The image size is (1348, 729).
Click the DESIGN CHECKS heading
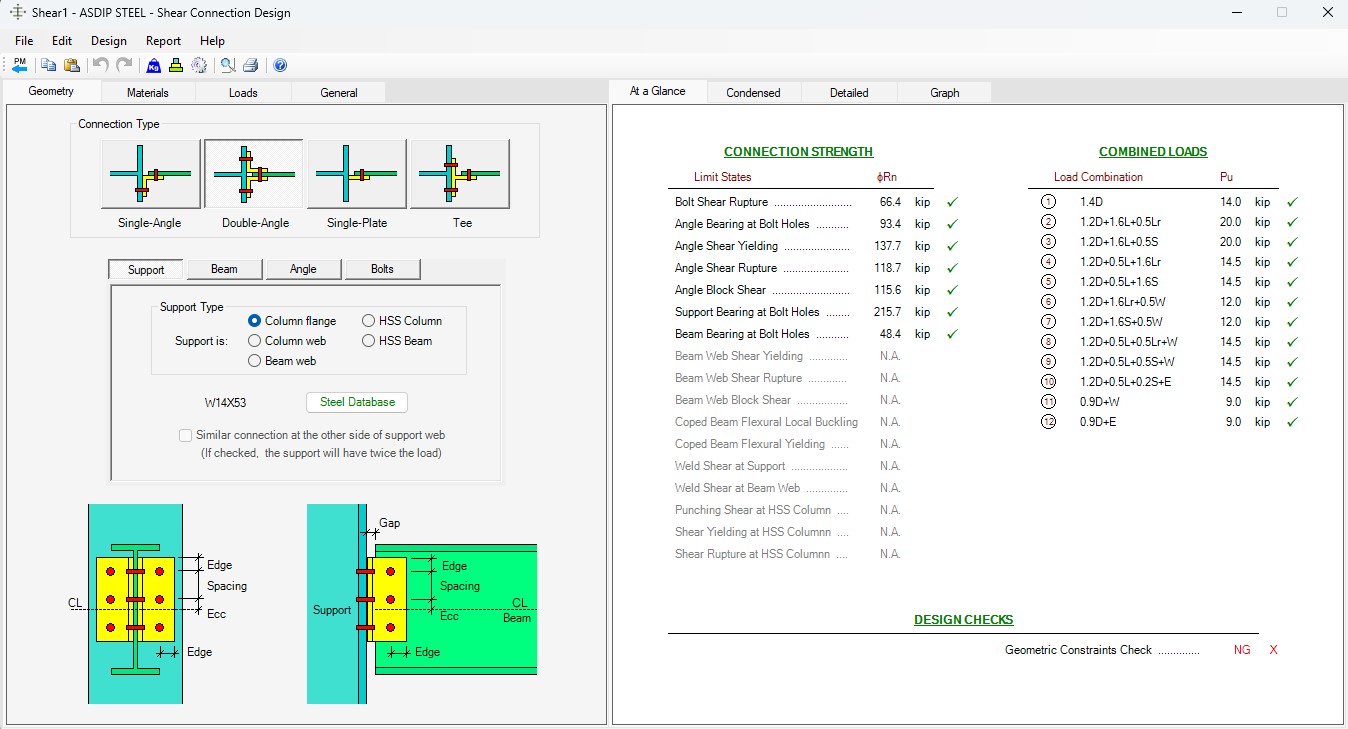963,620
